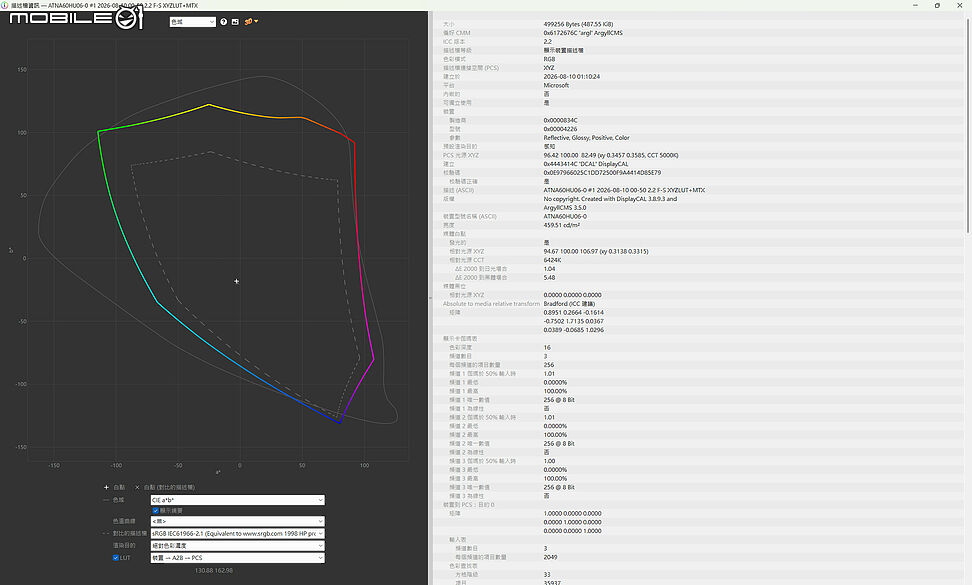972x585 pixels.
Task: Open the rendering intent dropdown above LUT
Action: point(237,546)
